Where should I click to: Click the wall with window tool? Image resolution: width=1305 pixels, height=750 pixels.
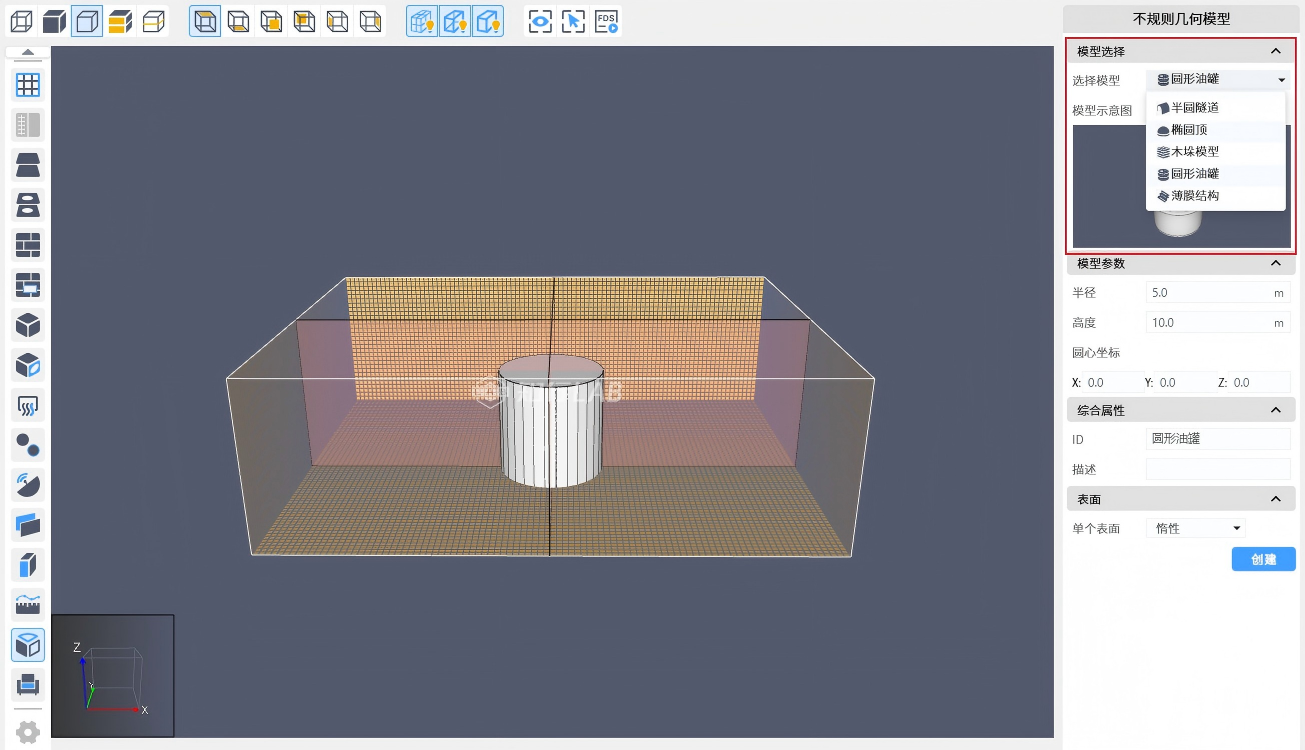28,285
